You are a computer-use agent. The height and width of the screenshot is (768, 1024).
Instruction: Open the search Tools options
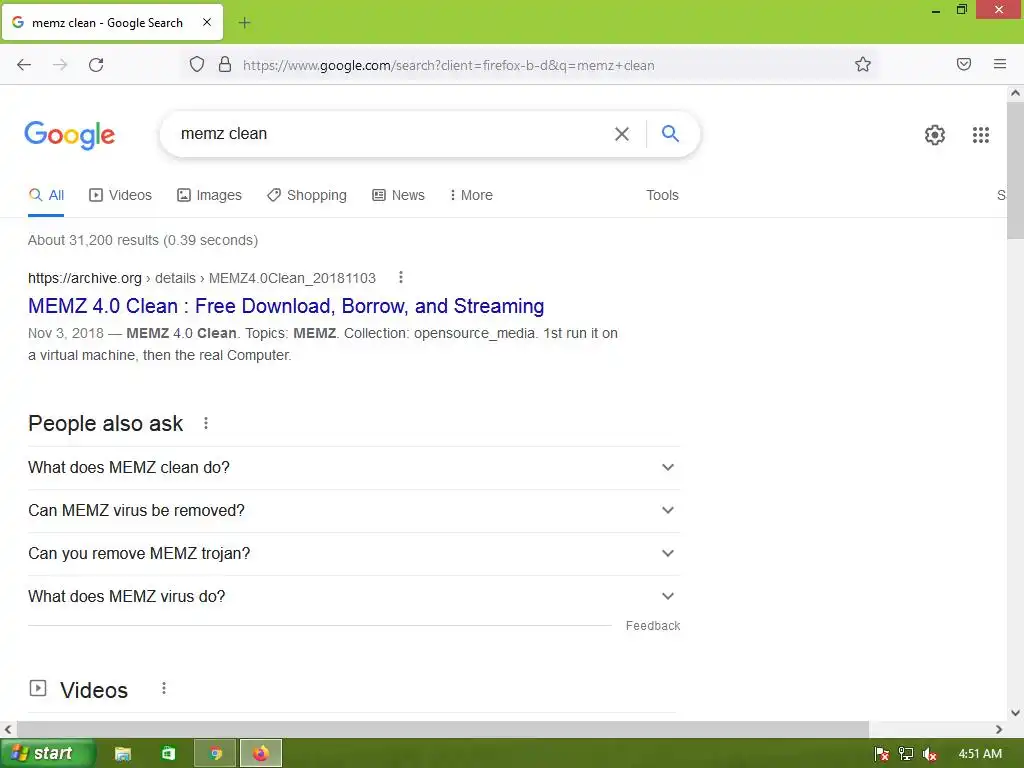pyautogui.click(x=662, y=195)
